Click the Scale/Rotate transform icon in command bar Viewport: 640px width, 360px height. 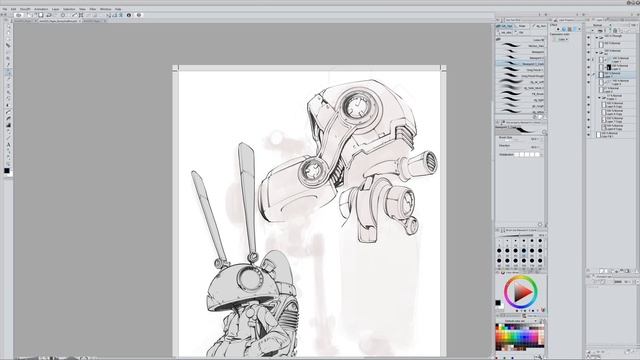coord(81,15)
